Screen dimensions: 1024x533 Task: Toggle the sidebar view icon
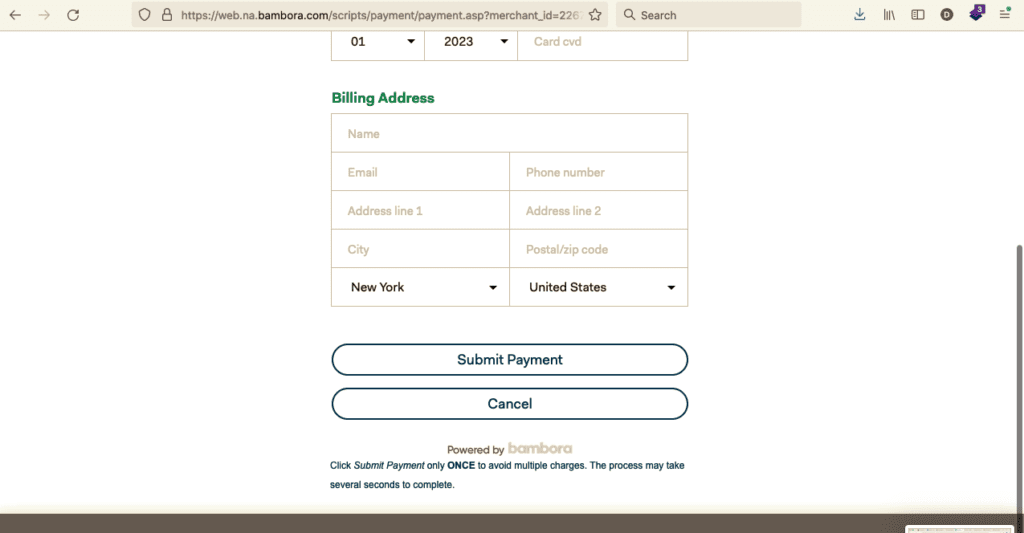tap(918, 14)
